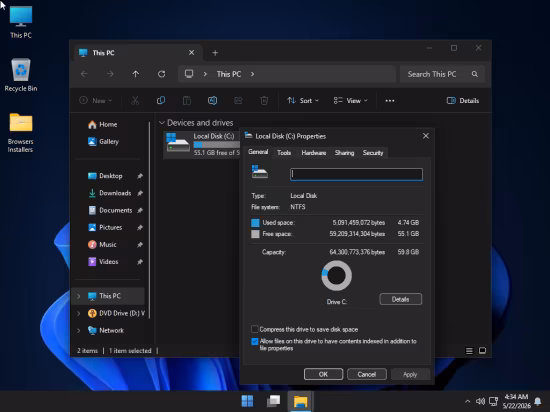Go up one level with up arrow

click(136, 74)
